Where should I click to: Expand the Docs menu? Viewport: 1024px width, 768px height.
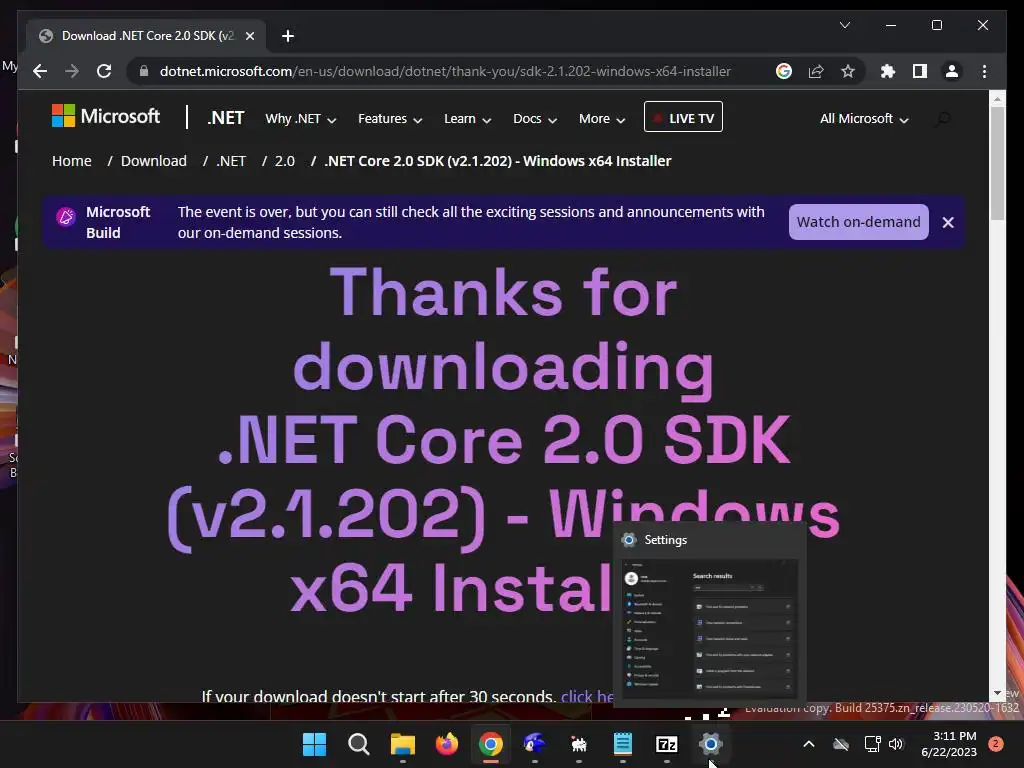tap(535, 119)
